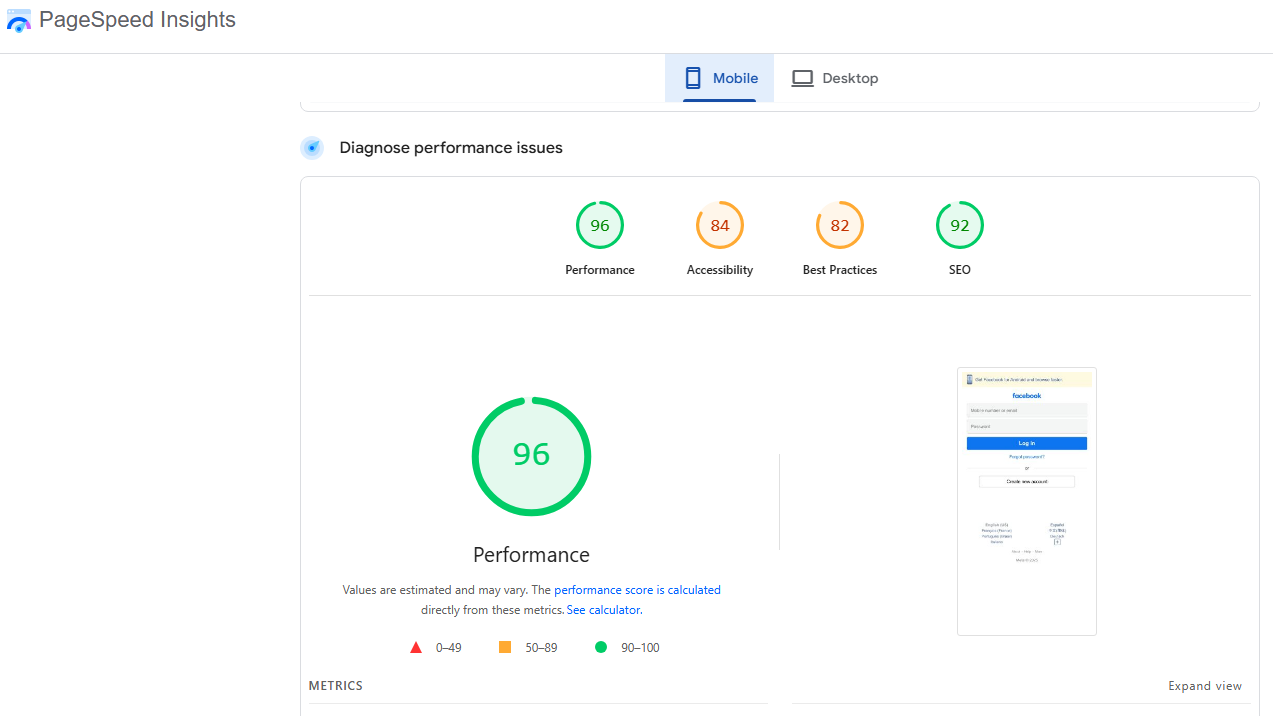Click the green circle 90–100 legend icon

tap(601, 647)
